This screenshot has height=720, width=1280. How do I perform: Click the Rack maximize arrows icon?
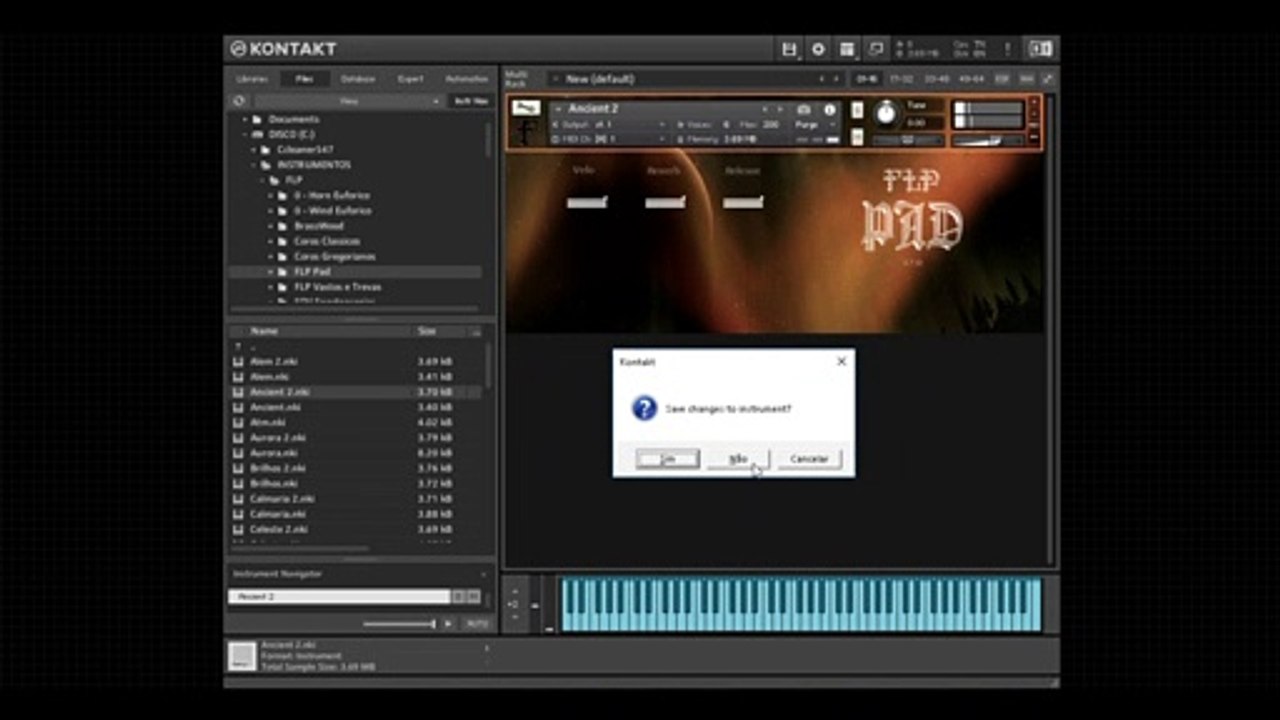tap(1047, 78)
